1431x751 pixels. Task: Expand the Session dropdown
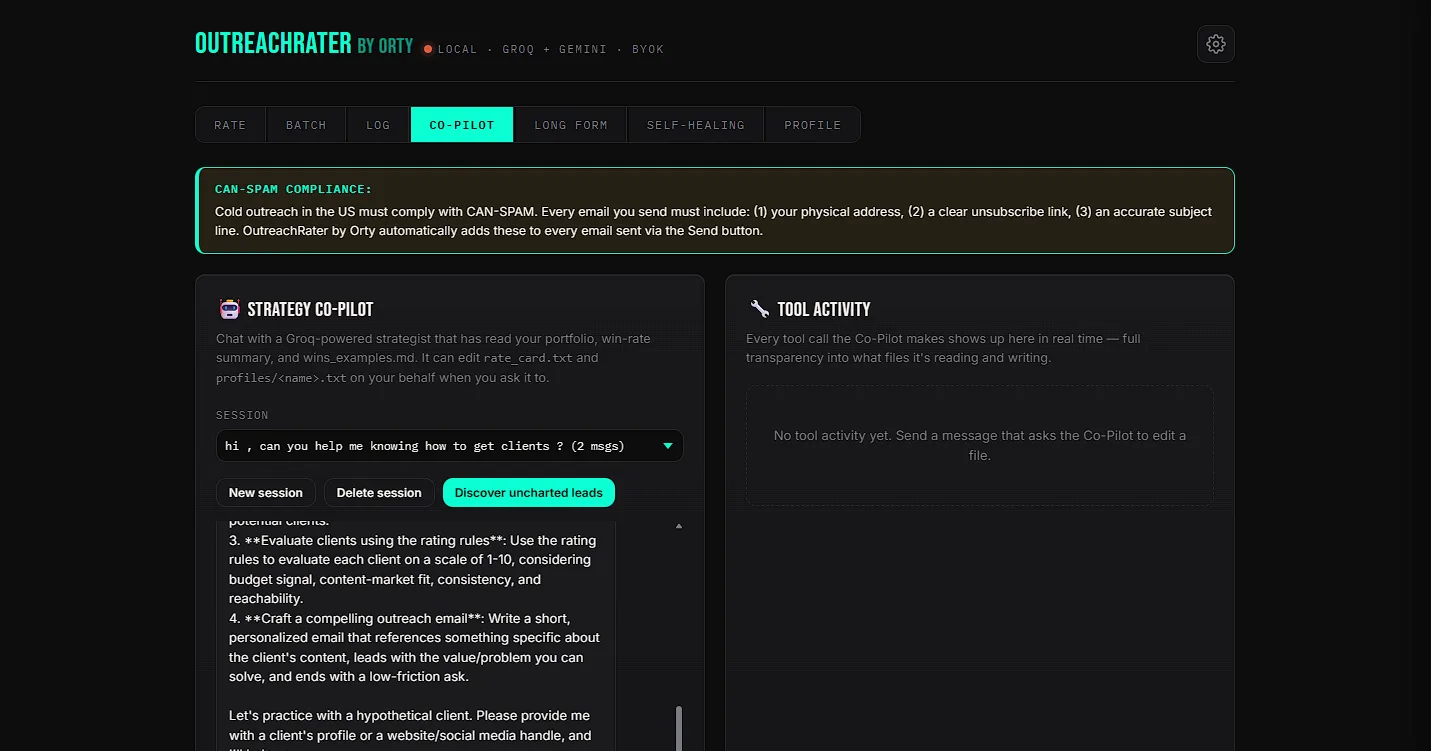click(450, 446)
